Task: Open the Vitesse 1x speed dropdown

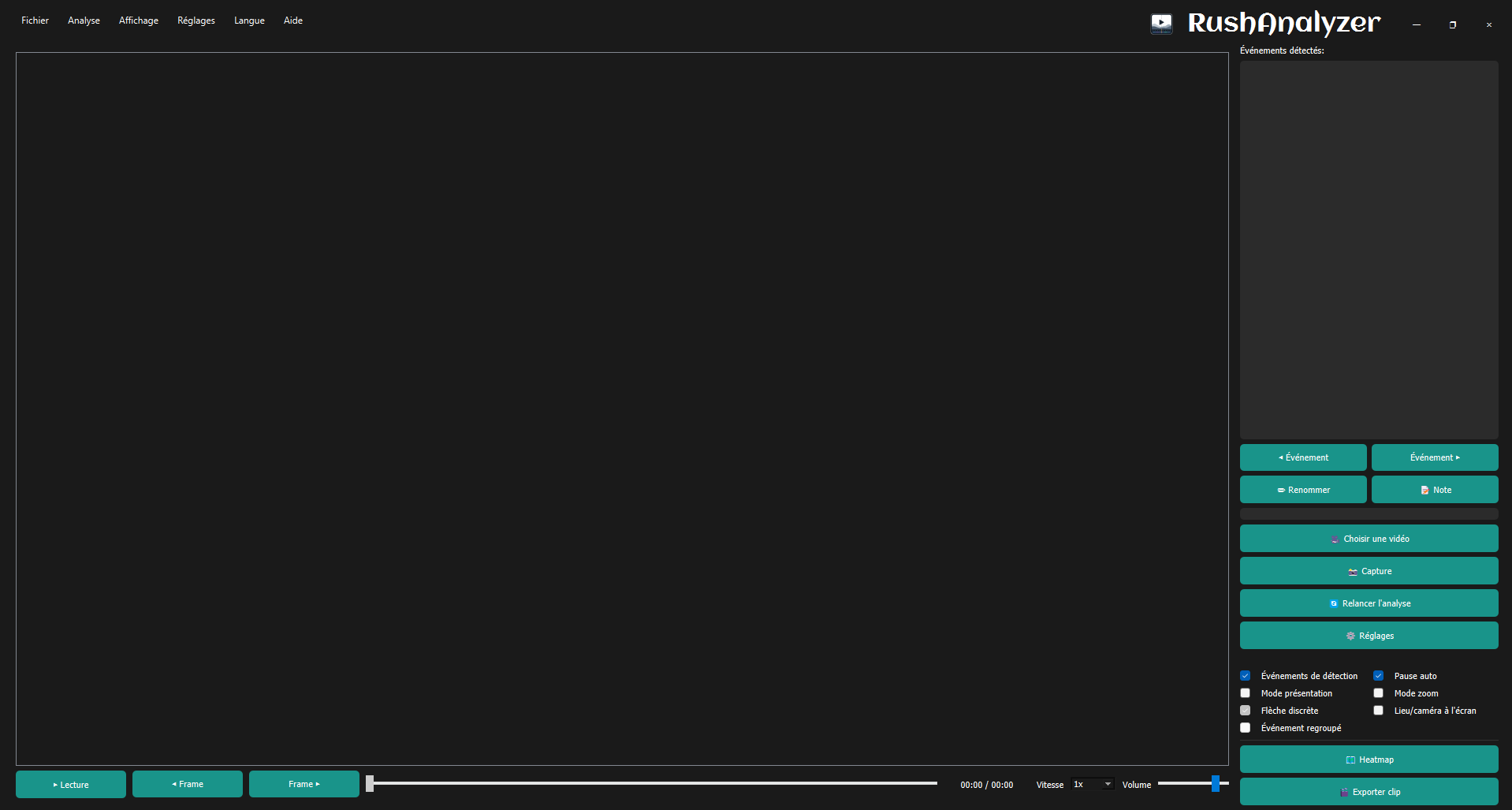Action: [1093, 784]
